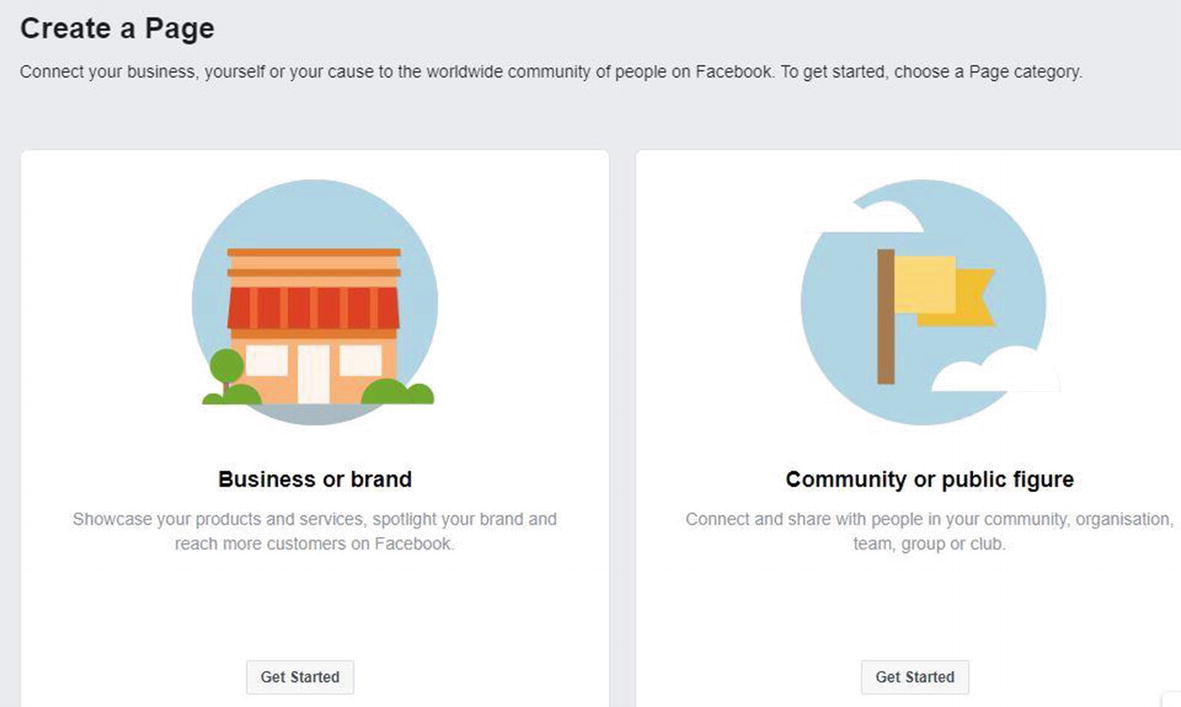Click the Community or public figure description text
This screenshot has width=1181, height=707.
click(x=929, y=531)
